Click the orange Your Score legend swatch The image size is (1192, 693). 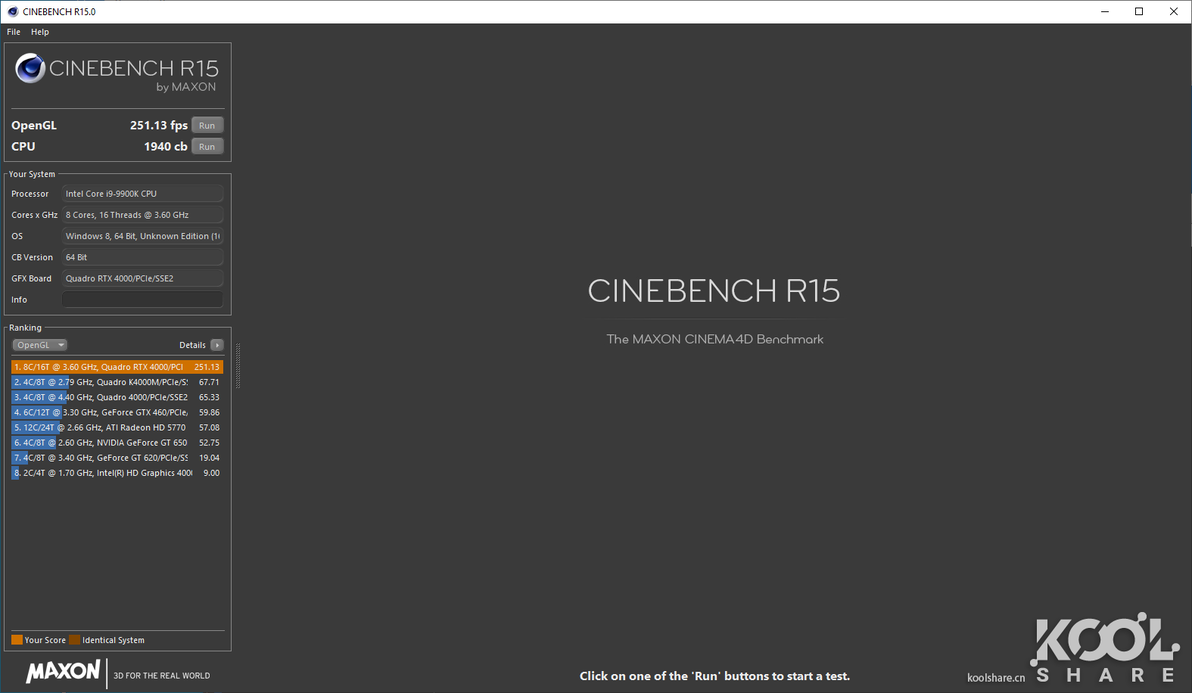pyautogui.click(x=17, y=640)
